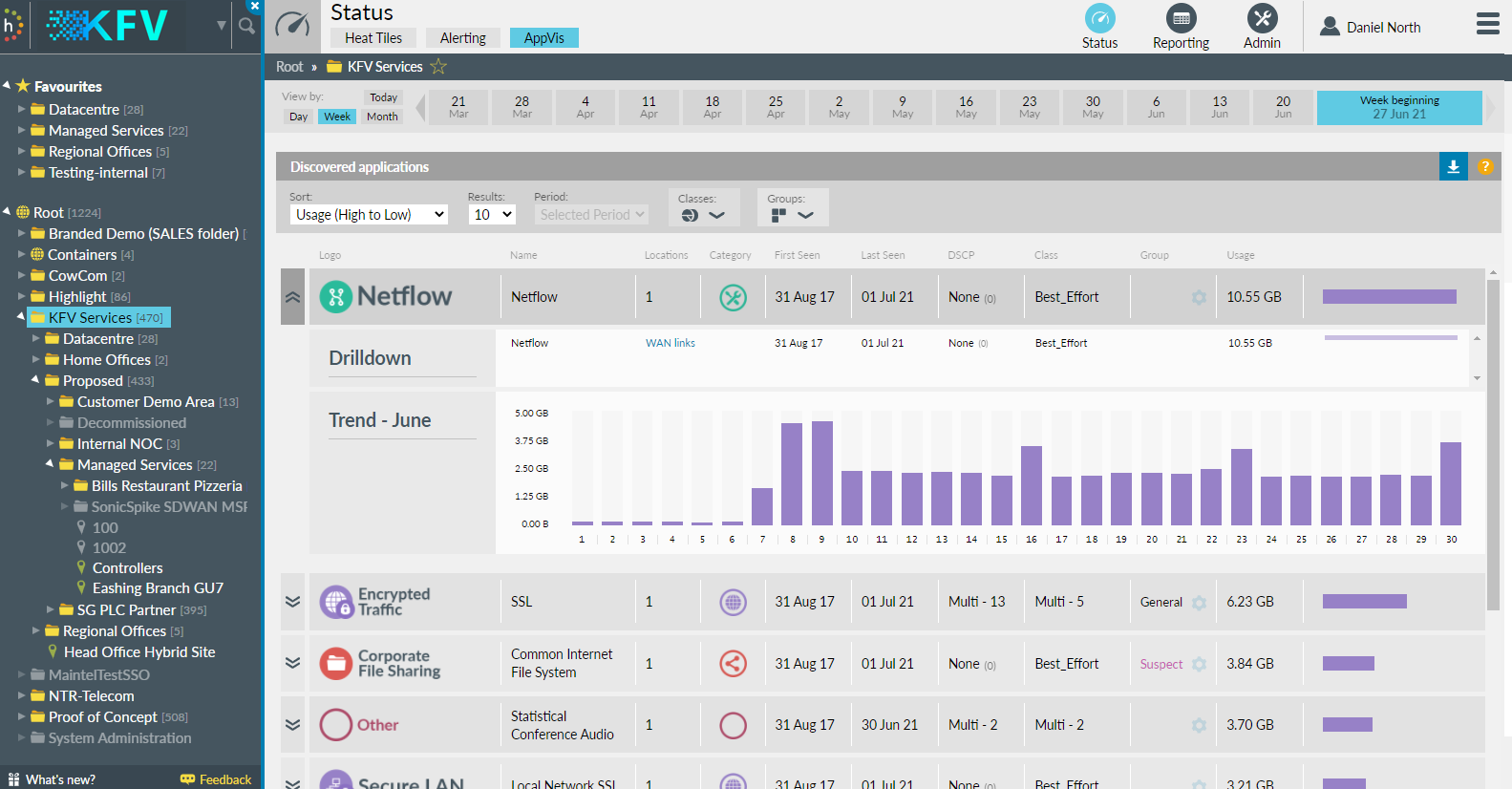The height and width of the screenshot is (789, 1512).
Task: Open the Results count dropdown
Action: pyautogui.click(x=492, y=215)
